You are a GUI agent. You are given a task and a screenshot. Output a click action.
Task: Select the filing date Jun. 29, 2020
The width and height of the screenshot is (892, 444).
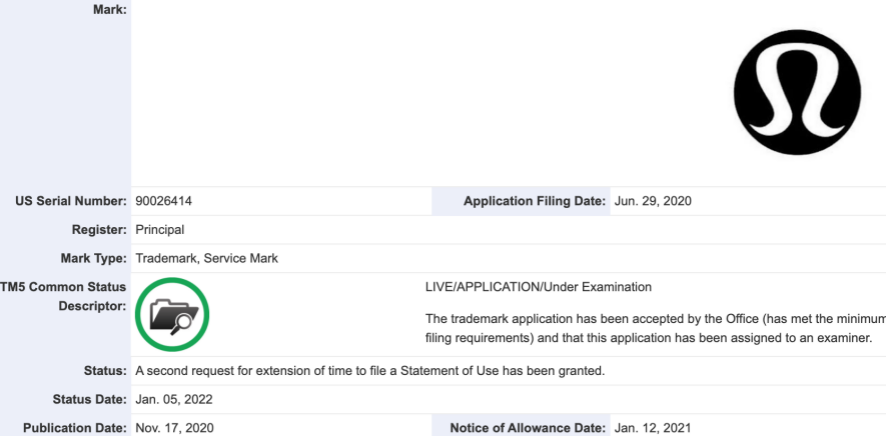point(653,201)
